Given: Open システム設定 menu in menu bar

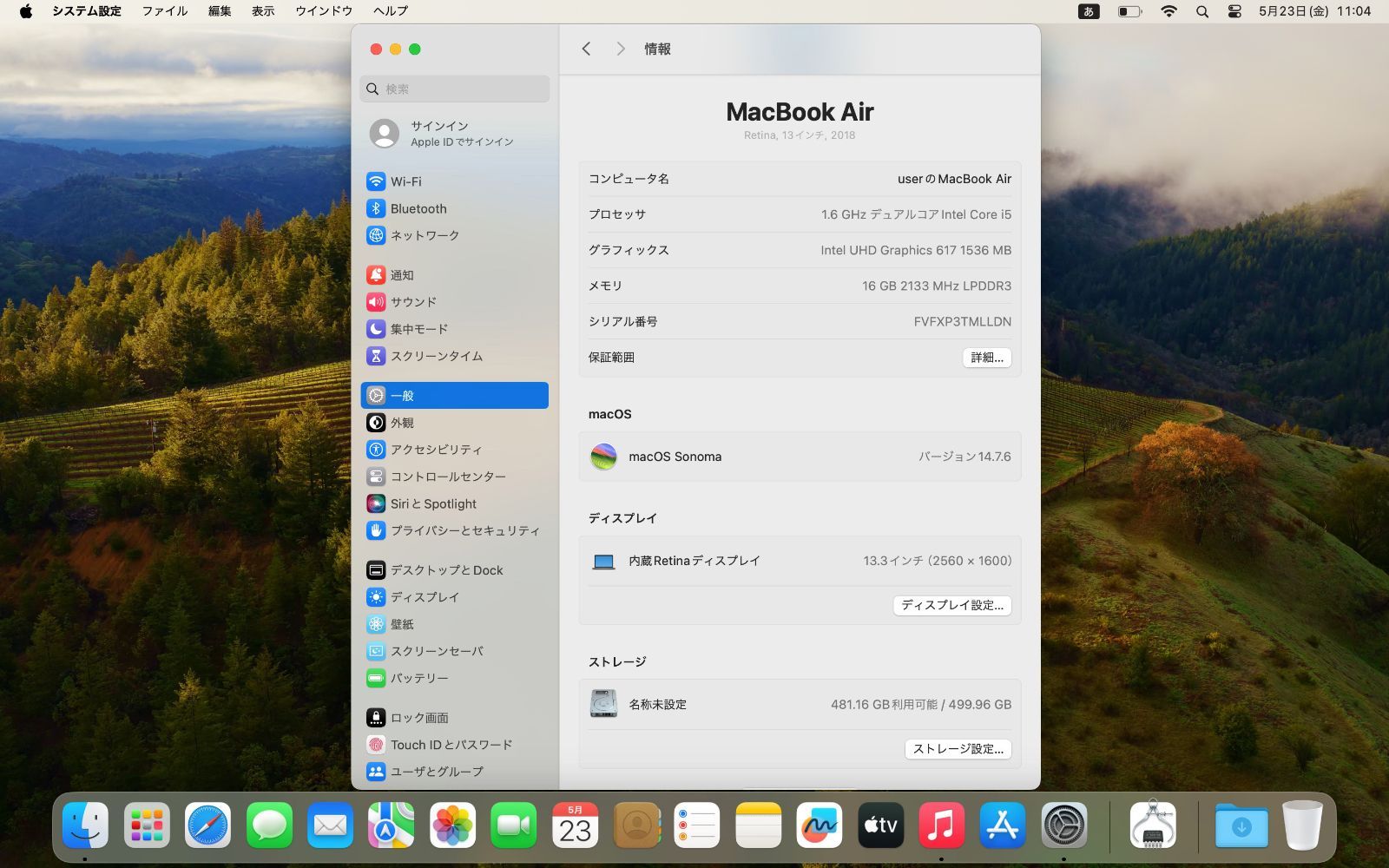Looking at the screenshot, I should tap(87, 11).
